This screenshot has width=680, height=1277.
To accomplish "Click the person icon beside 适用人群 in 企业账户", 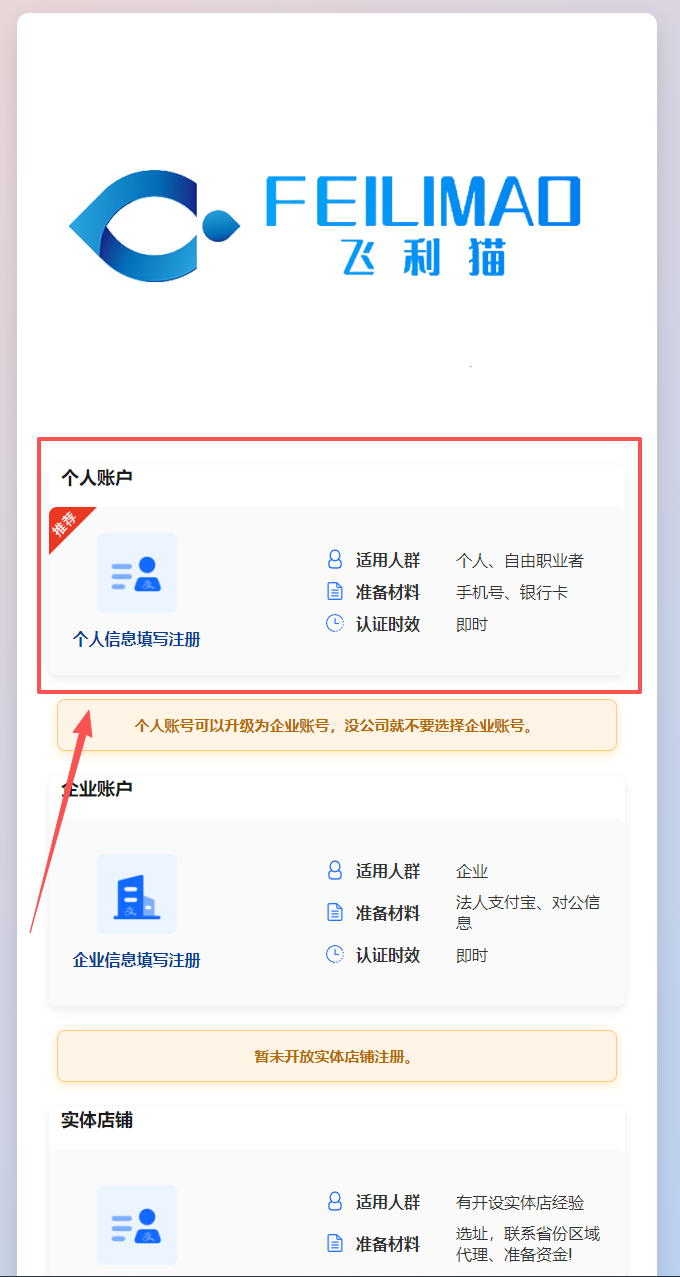I will [335, 871].
